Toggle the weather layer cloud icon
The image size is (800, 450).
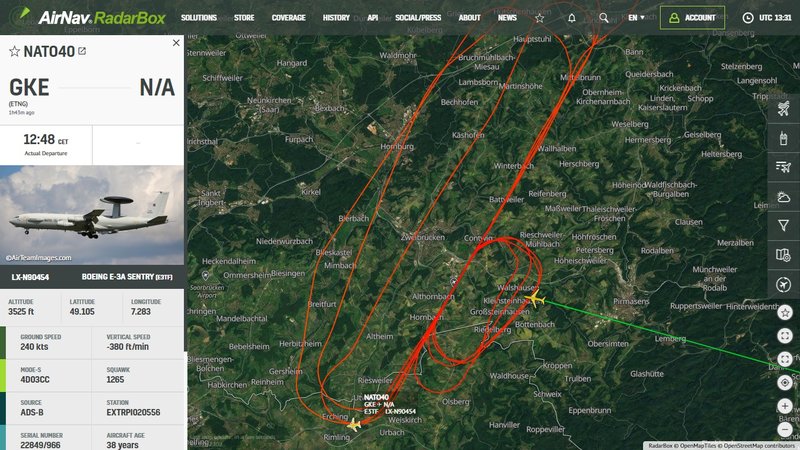pyautogui.click(x=783, y=196)
